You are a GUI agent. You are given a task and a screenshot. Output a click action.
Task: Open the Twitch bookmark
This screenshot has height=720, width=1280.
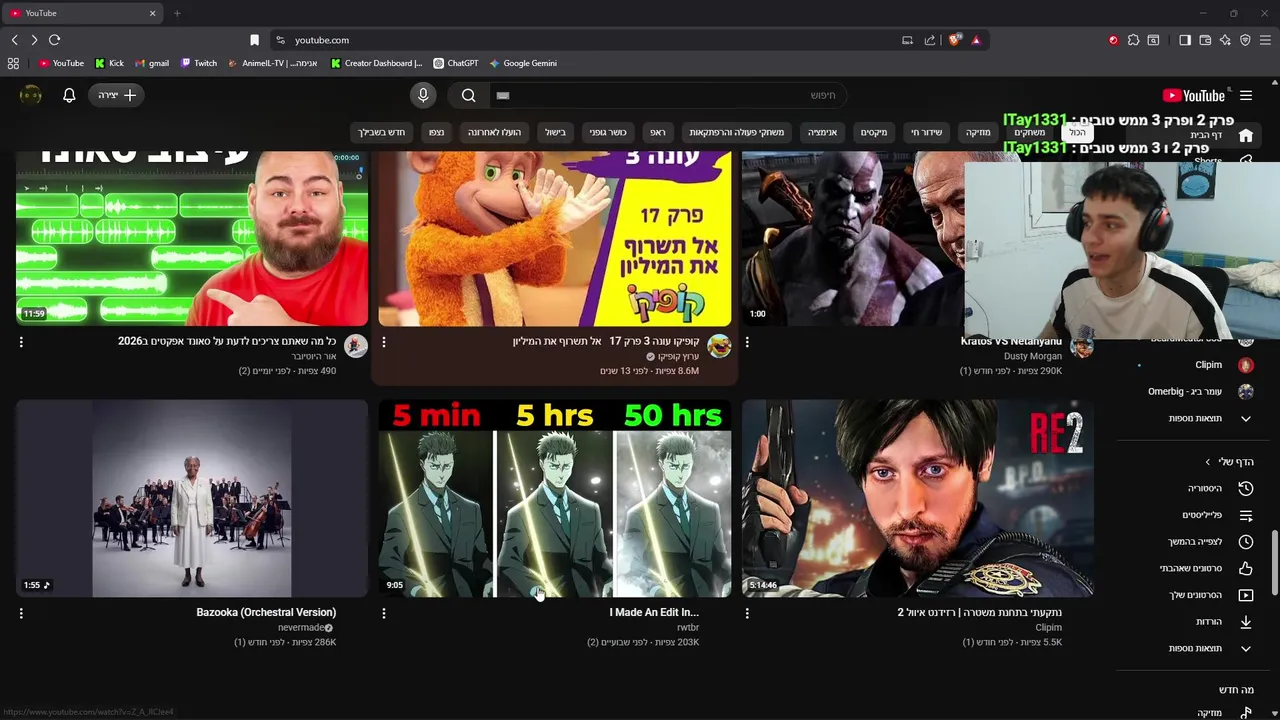pyautogui.click(x=199, y=63)
